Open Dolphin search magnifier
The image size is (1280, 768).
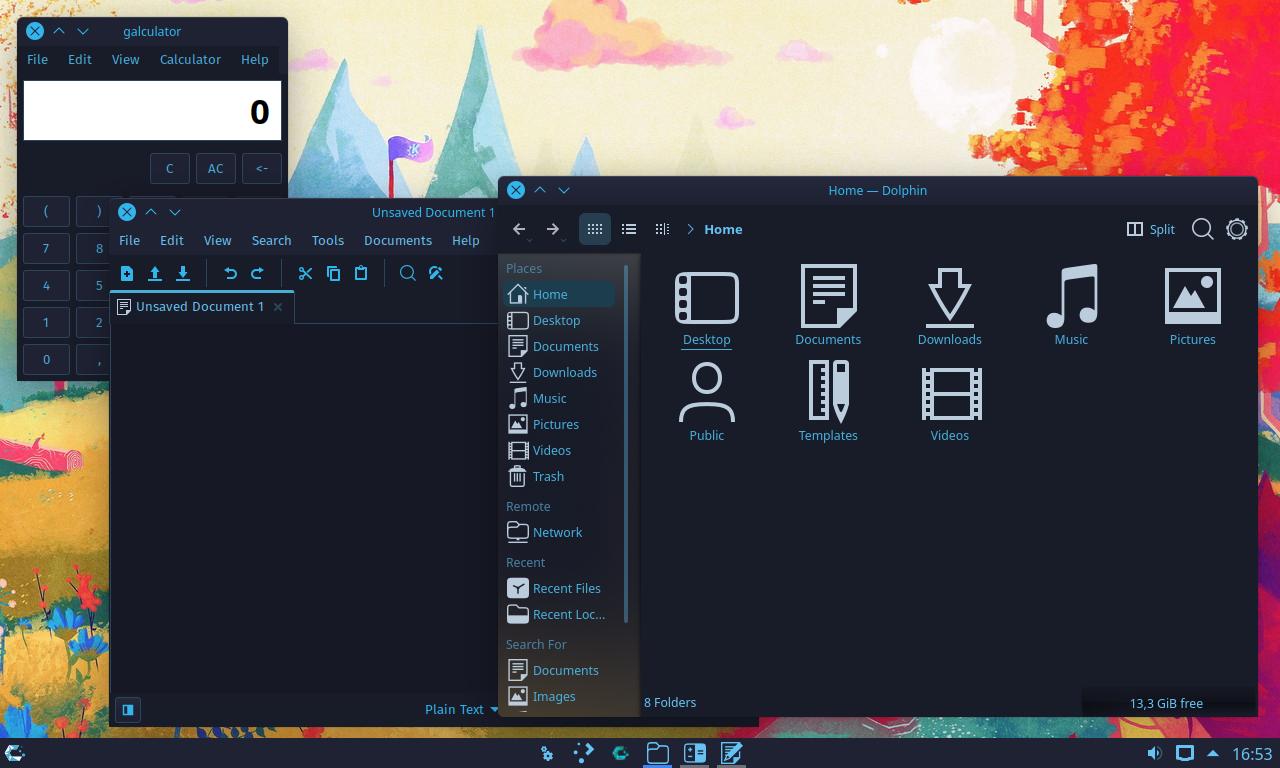point(1203,229)
